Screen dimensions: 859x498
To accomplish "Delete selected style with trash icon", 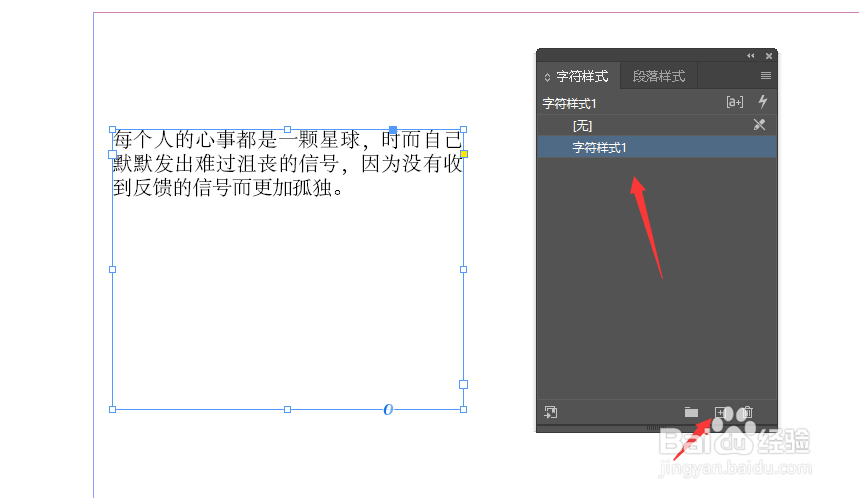I will [748, 412].
